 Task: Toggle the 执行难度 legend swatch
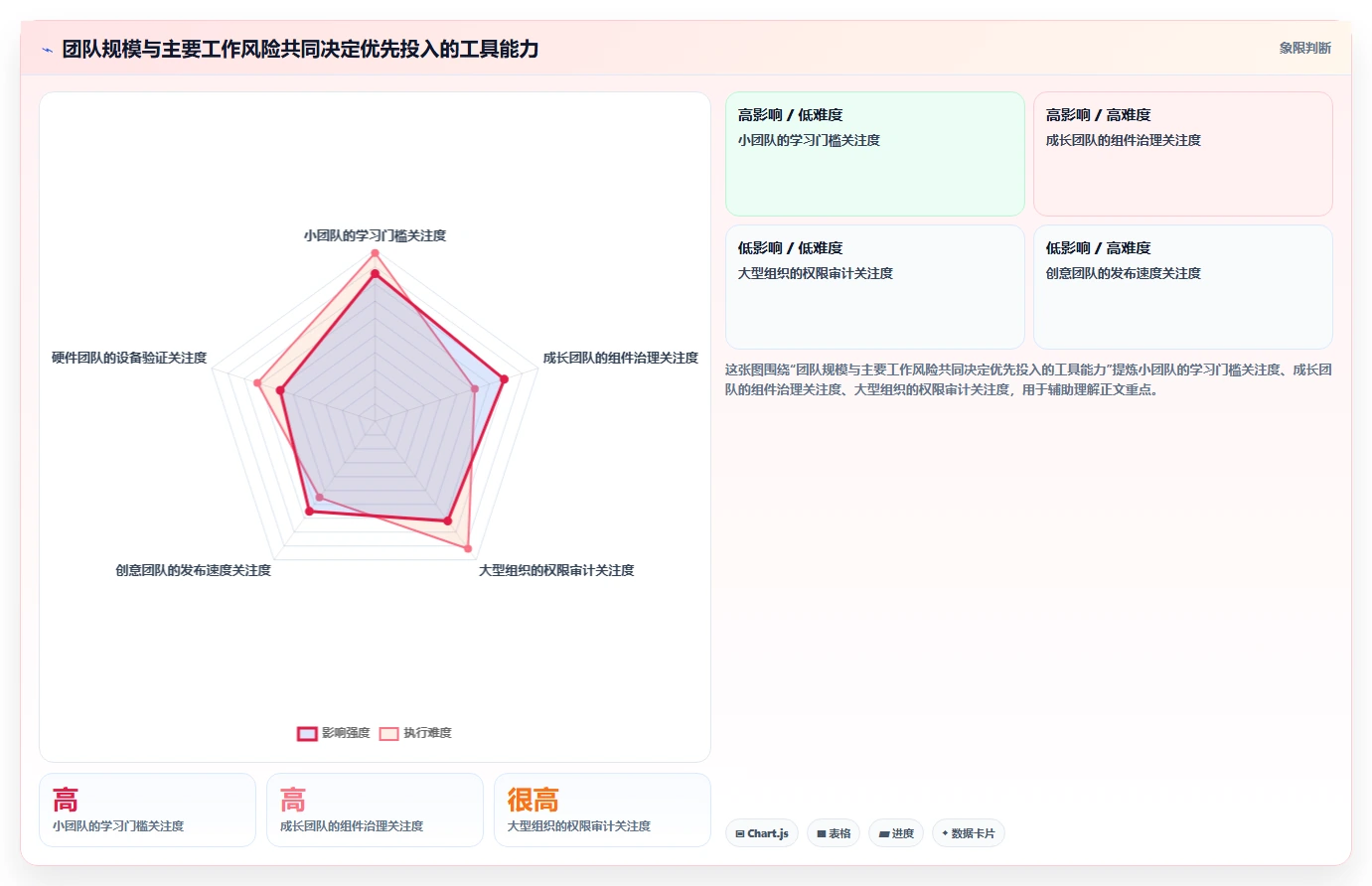(x=388, y=733)
